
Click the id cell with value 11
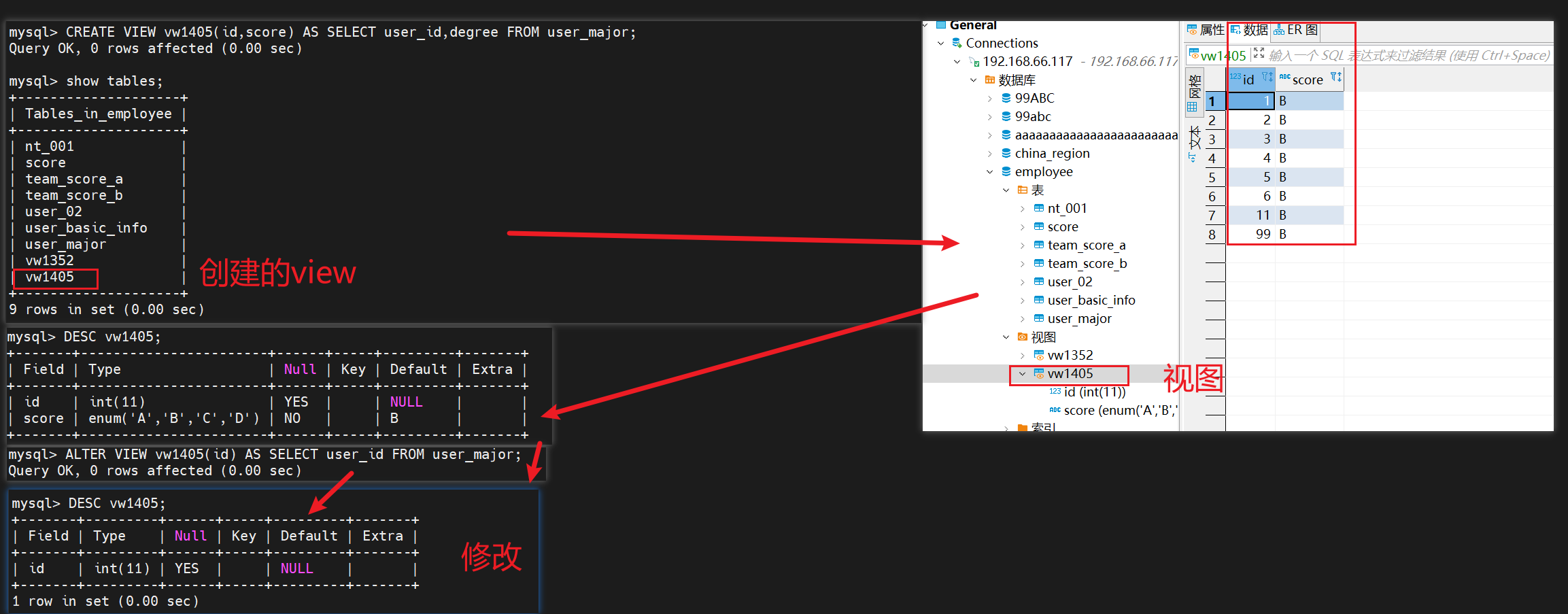point(1250,215)
